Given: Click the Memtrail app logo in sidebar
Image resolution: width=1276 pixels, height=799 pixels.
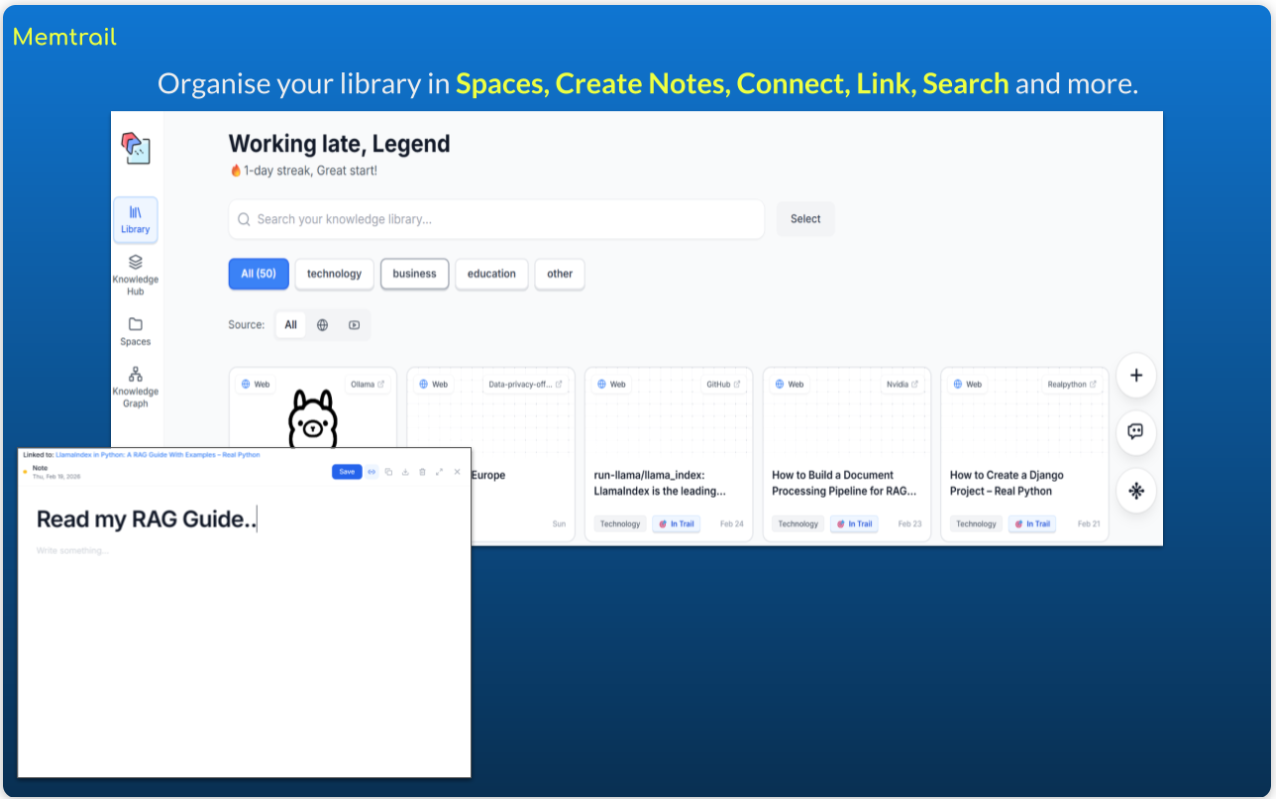Looking at the screenshot, I should [x=135, y=149].
